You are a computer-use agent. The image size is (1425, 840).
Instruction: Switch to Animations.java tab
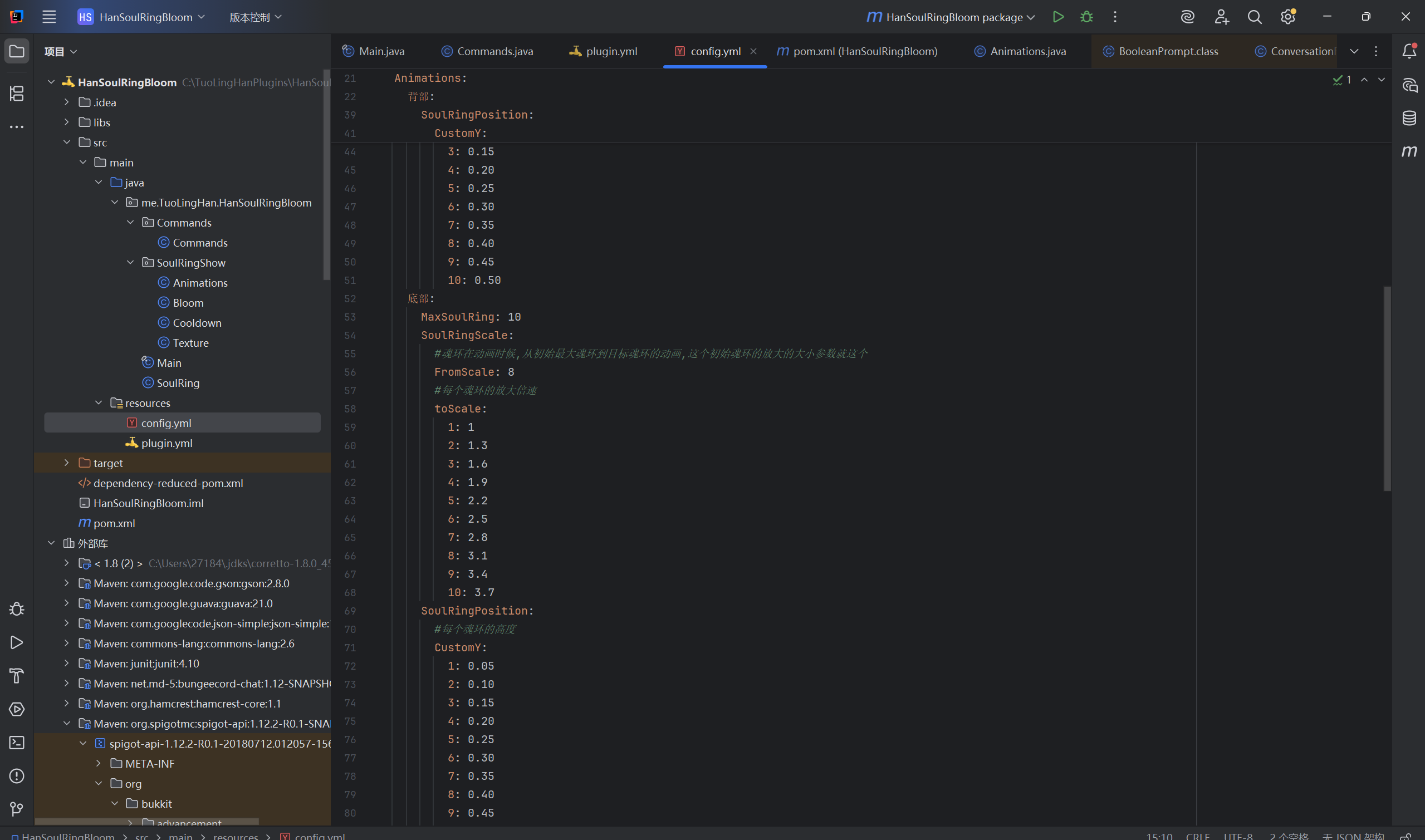coord(1020,52)
